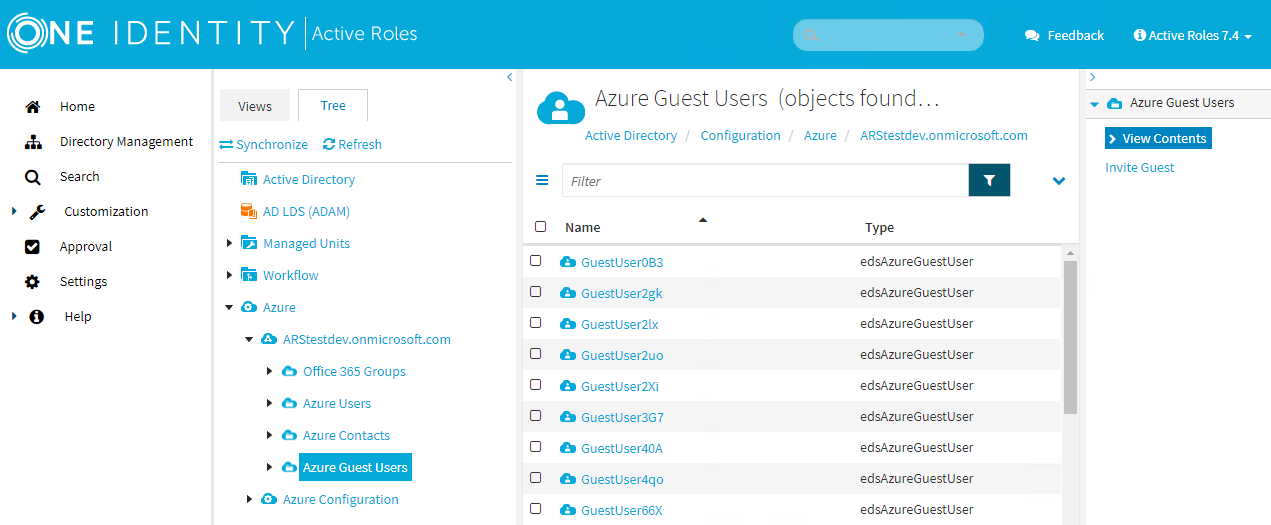Viewport: 1271px width, 525px height.
Task: Check the box for GuestUser3G7
Action: tap(536, 415)
